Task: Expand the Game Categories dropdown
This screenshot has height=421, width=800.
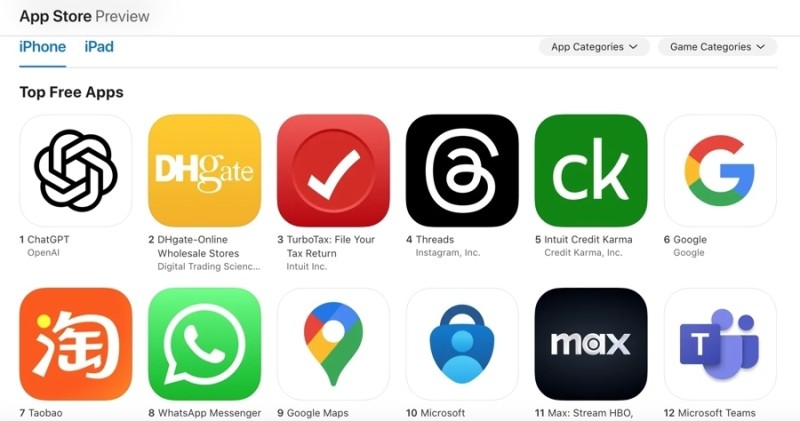Action: pos(717,47)
